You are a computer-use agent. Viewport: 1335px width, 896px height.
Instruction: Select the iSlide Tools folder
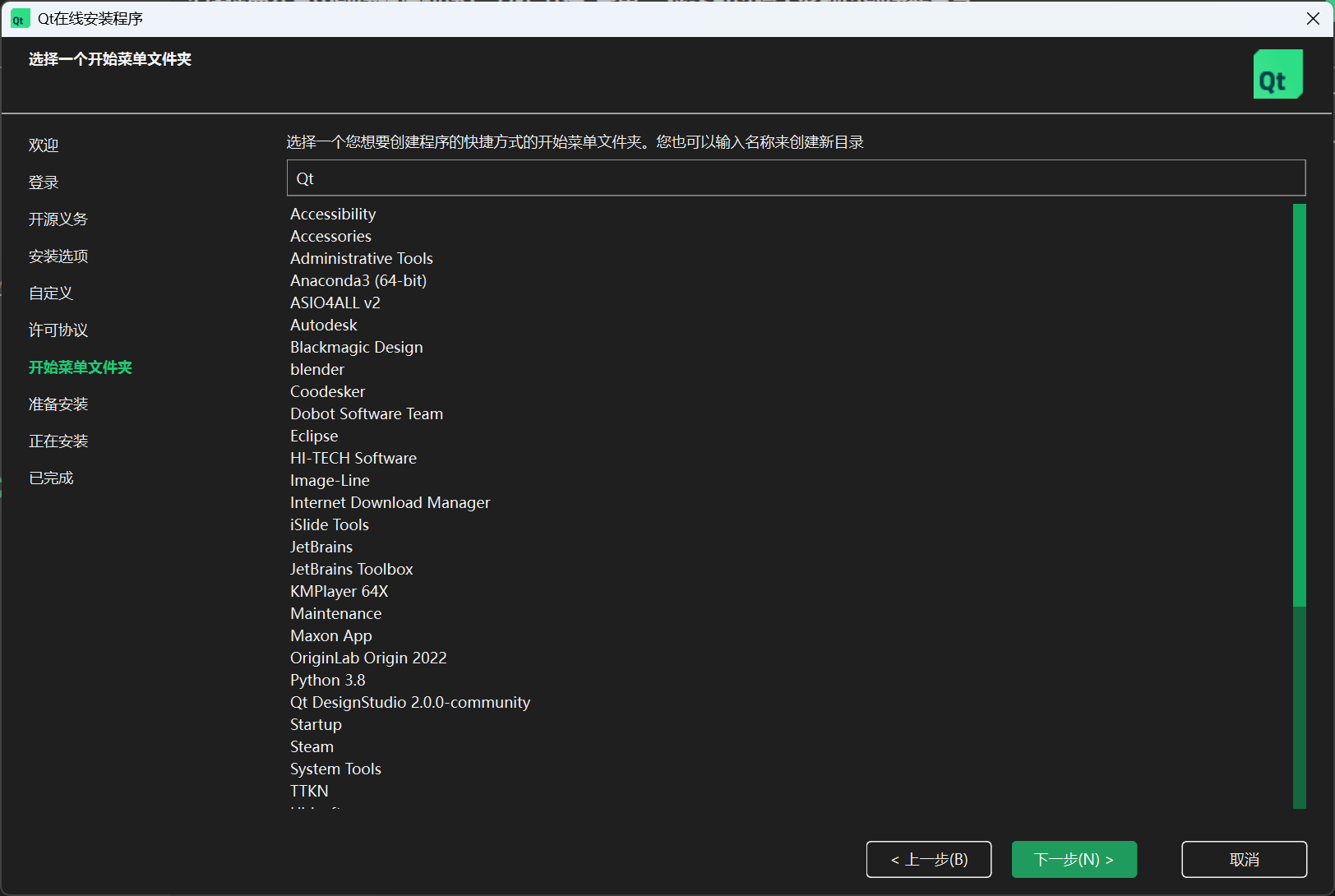click(329, 524)
